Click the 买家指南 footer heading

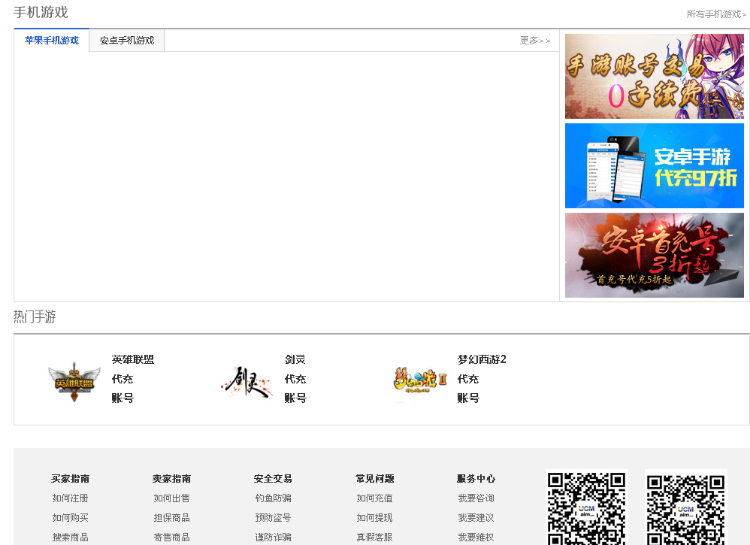pyautogui.click(x=70, y=478)
